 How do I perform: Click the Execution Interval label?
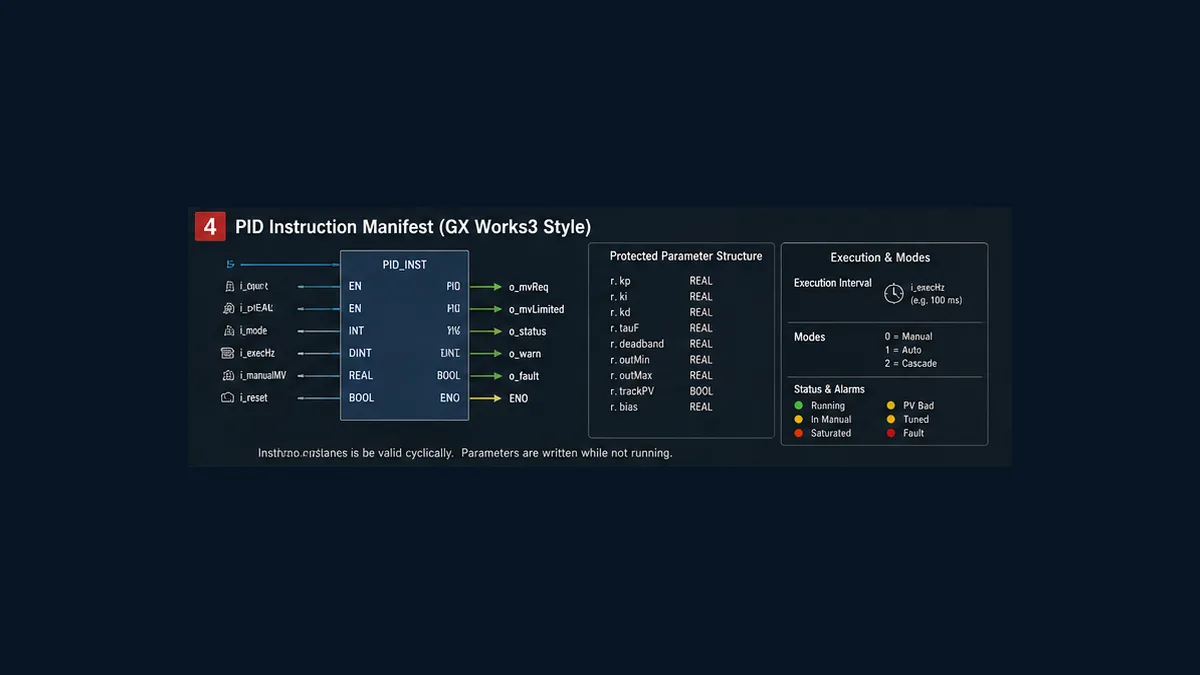click(x=833, y=283)
